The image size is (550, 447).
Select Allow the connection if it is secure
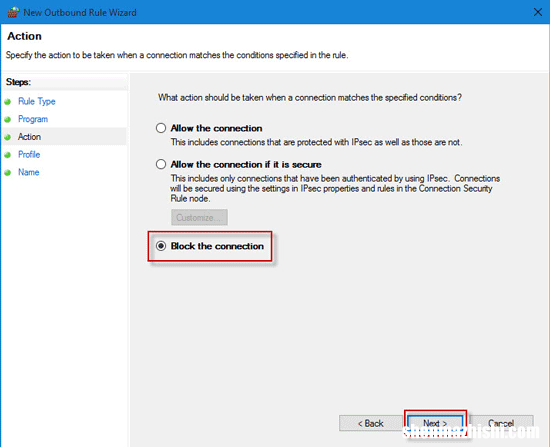pos(161,164)
